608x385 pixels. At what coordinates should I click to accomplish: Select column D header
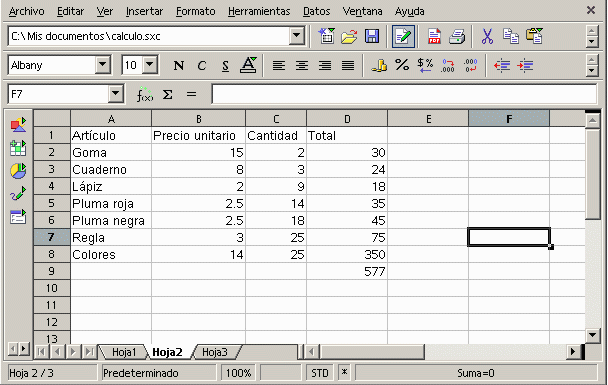point(347,119)
